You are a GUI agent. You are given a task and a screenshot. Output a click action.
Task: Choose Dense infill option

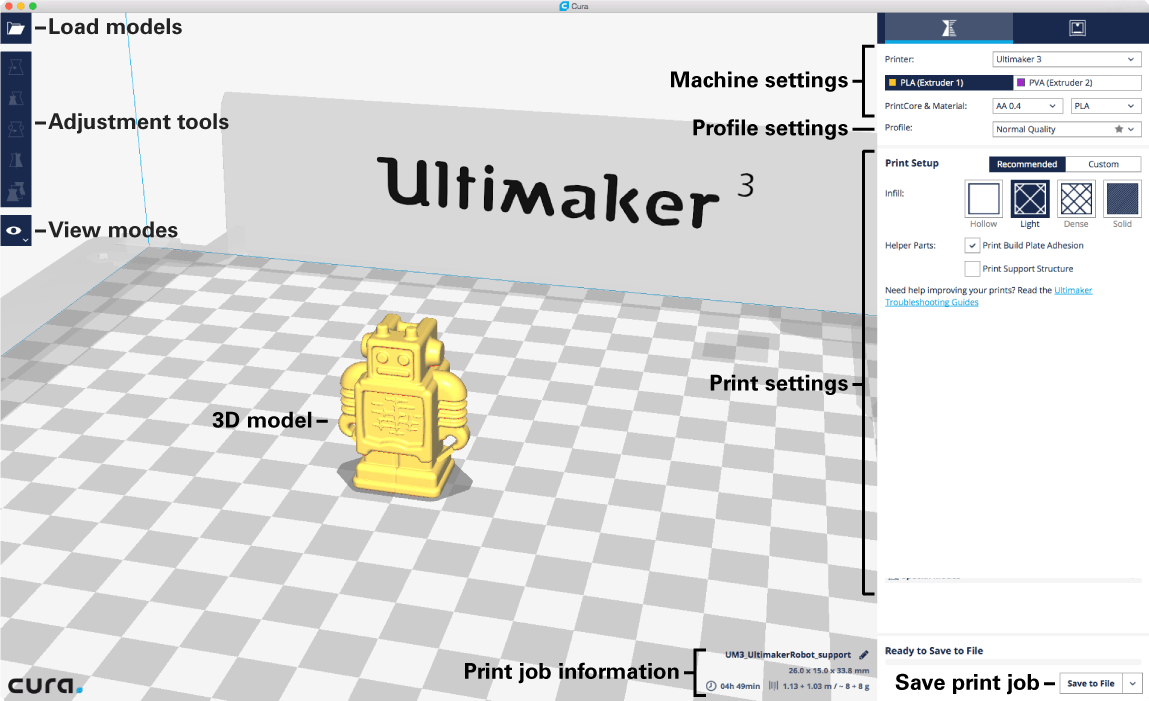(x=1076, y=199)
